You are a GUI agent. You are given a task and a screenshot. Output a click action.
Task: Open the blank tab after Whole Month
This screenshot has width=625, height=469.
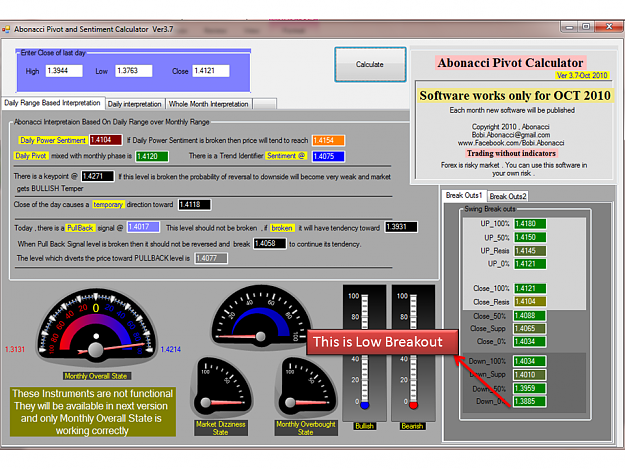[264, 104]
